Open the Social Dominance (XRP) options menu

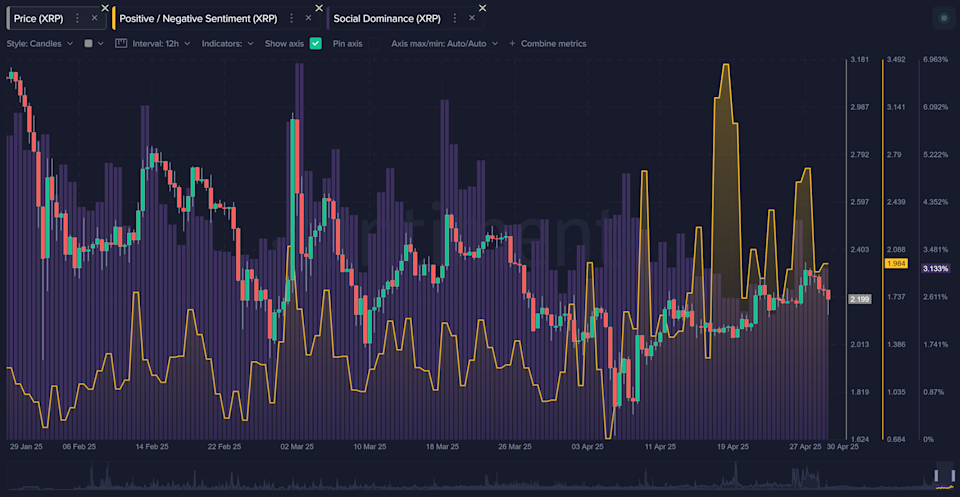455,18
